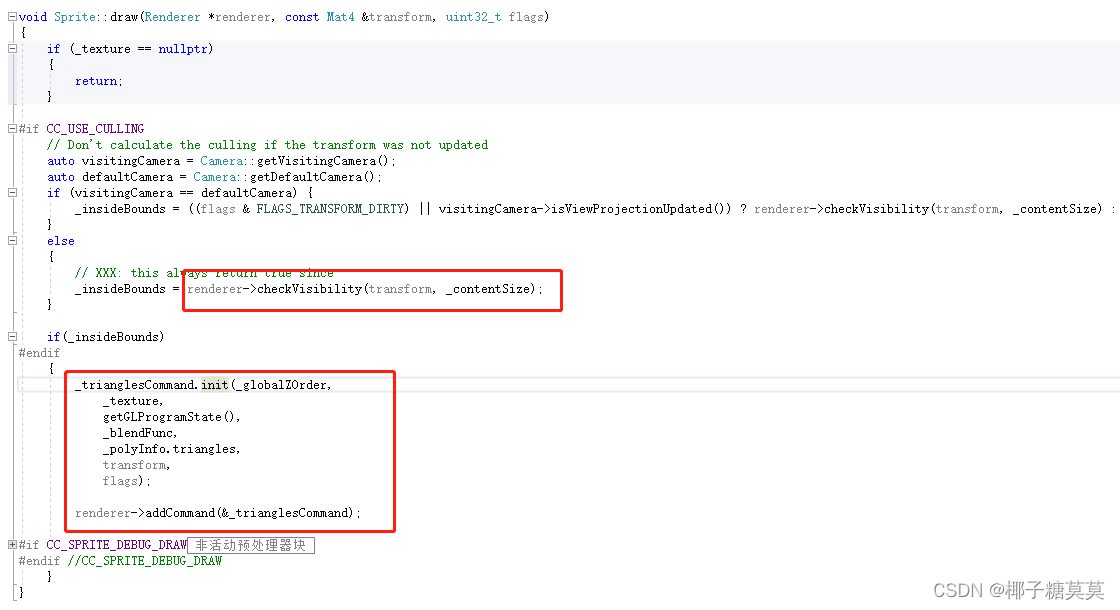Viewport: 1120px width, 610px height.
Task: Click the "XXX: this always return true" comment
Action: [x=204, y=273]
